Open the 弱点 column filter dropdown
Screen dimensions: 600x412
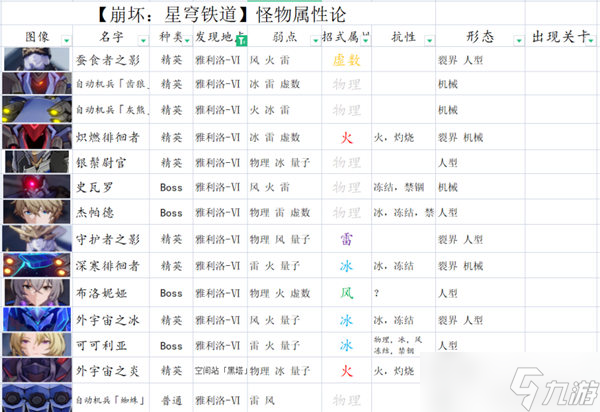pyautogui.click(x=316, y=40)
